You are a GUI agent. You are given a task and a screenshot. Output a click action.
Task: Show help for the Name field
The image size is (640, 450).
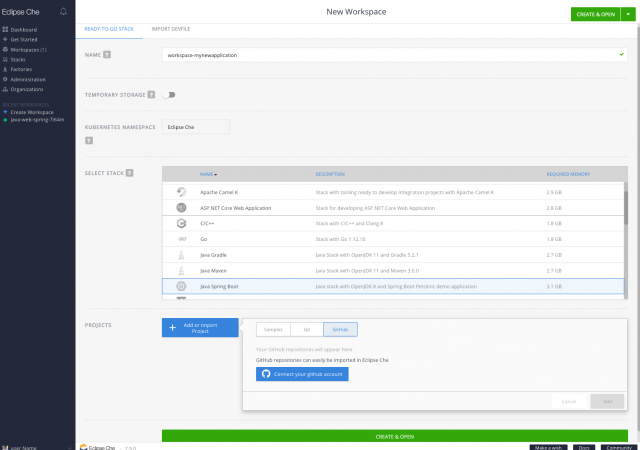107,54
